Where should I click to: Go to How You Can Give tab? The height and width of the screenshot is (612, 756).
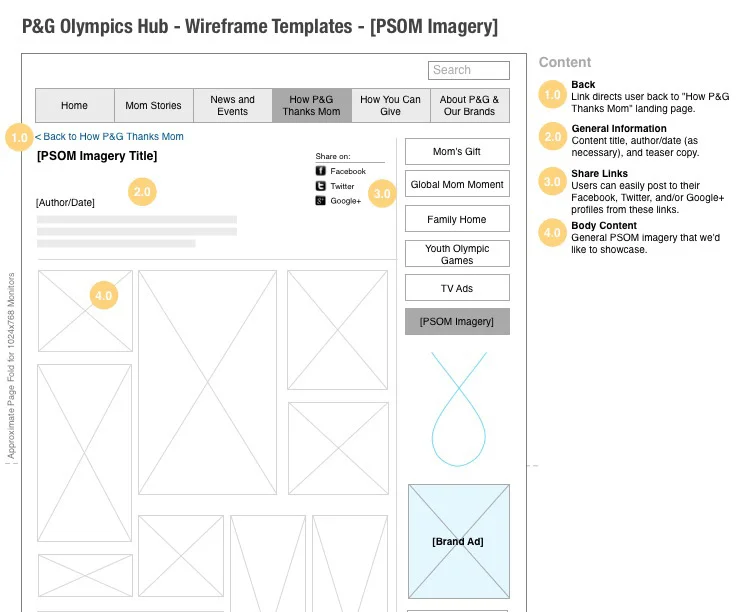391,106
